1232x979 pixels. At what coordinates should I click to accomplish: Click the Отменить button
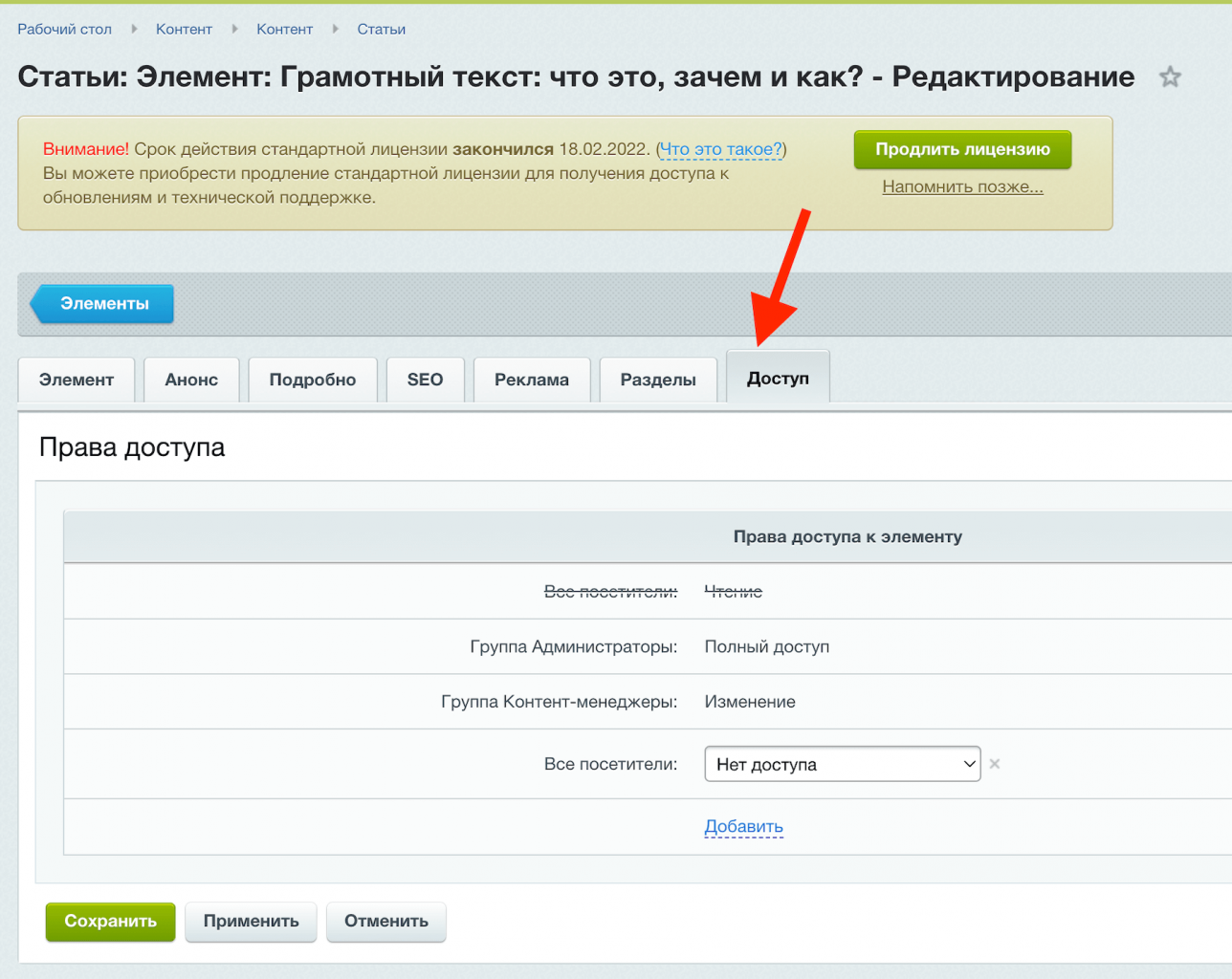[386, 922]
